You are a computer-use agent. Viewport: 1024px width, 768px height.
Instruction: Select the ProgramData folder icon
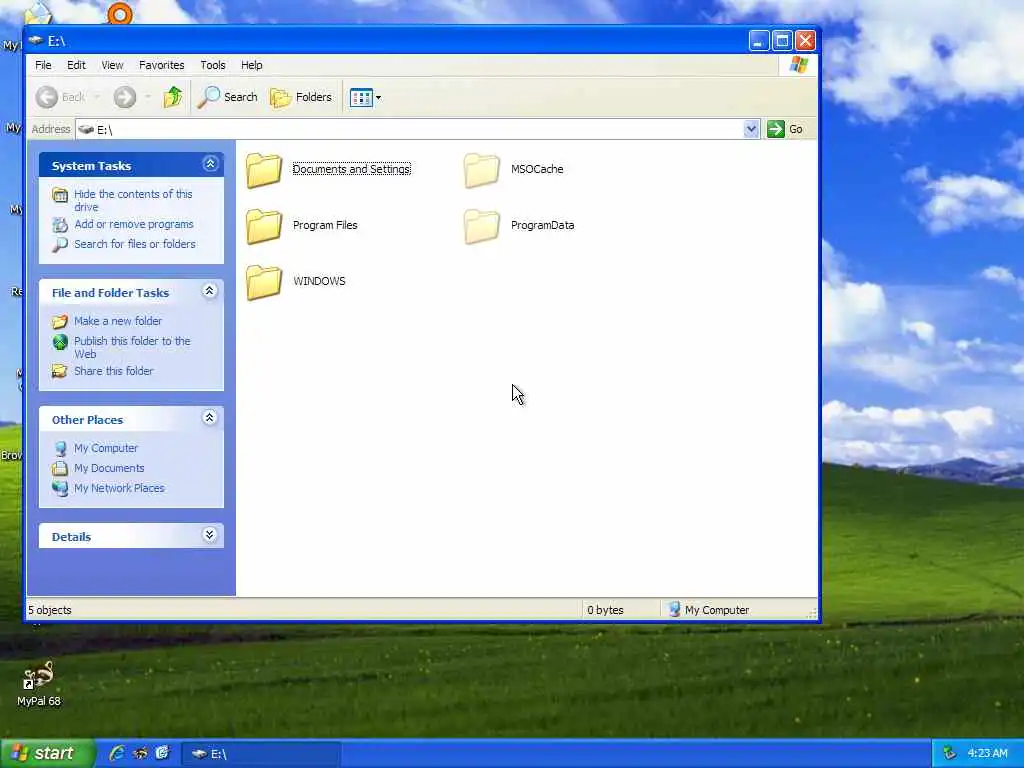482,226
